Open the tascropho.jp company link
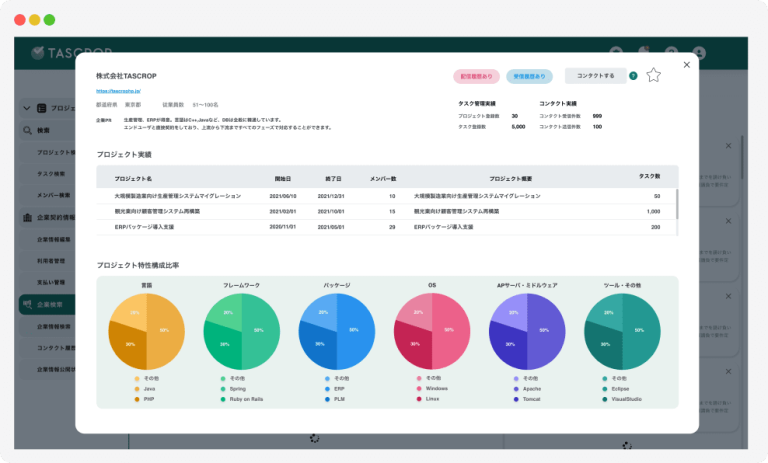This screenshot has width=768, height=463. [119, 91]
